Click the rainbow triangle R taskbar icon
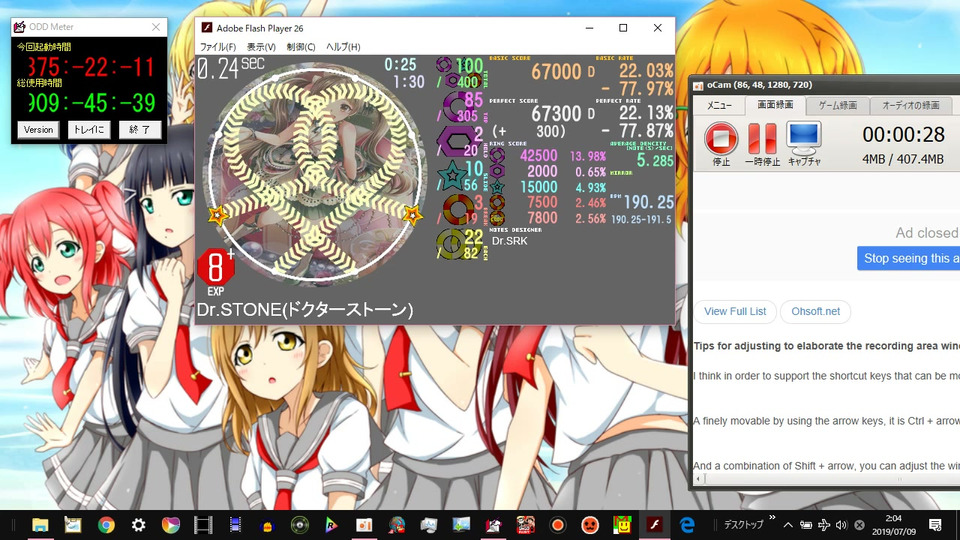Screen dimensions: 960x540 [x=331, y=525]
